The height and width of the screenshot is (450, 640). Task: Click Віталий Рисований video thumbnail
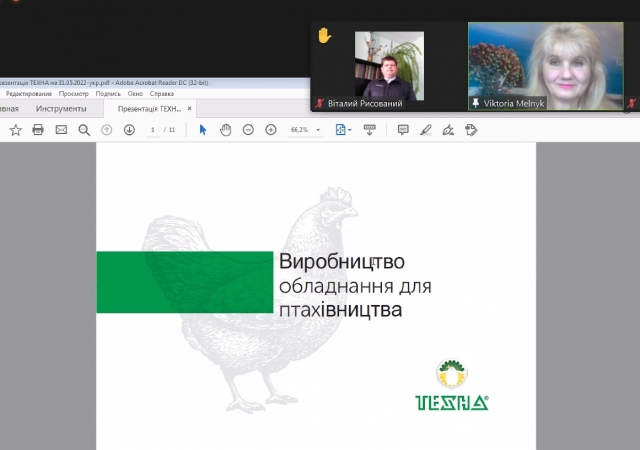pos(389,66)
